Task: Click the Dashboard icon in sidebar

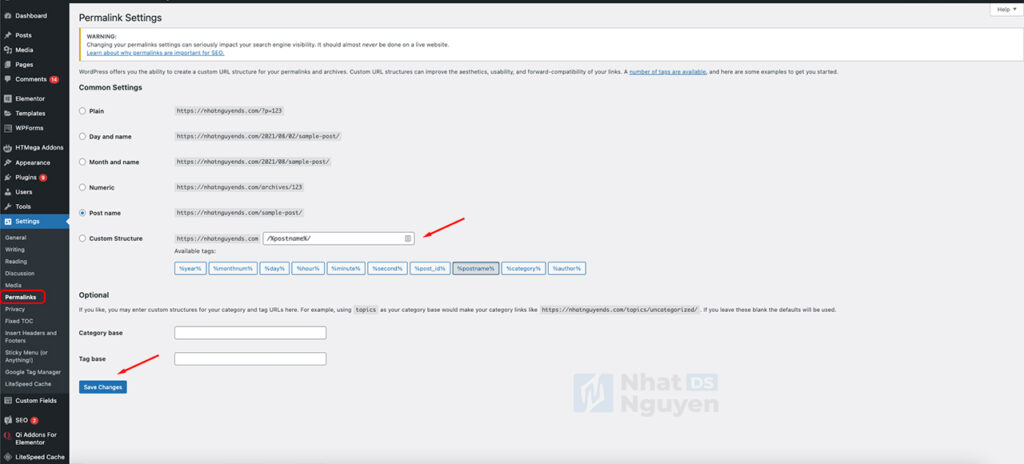Action: click(x=8, y=15)
